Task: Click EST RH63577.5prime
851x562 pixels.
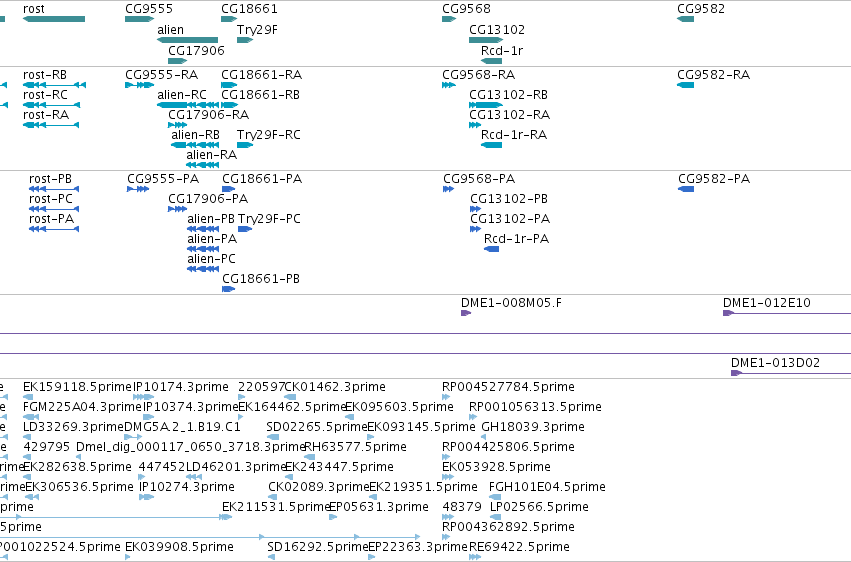Action: (x=355, y=448)
